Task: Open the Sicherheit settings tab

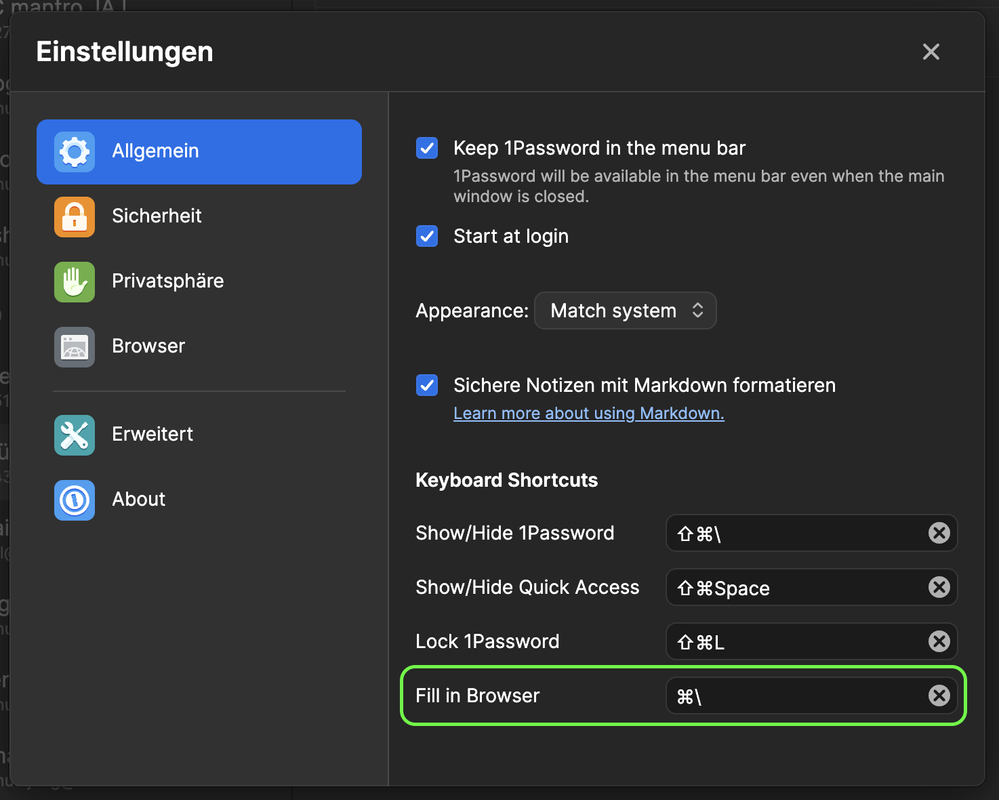Action: [x=199, y=217]
